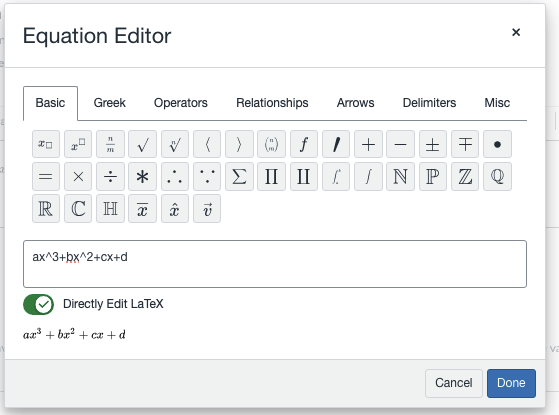This screenshot has height=415, width=559.
Task: Switch to the Greek tab
Action: [109, 103]
